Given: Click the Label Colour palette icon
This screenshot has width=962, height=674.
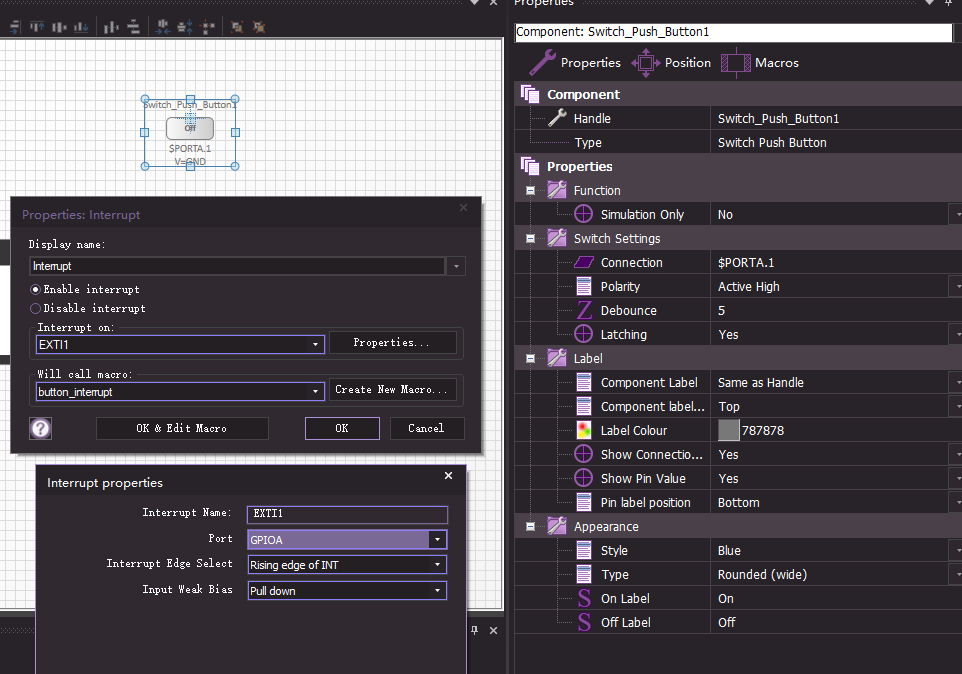Looking at the screenshot, I should [x=583, y=430].
